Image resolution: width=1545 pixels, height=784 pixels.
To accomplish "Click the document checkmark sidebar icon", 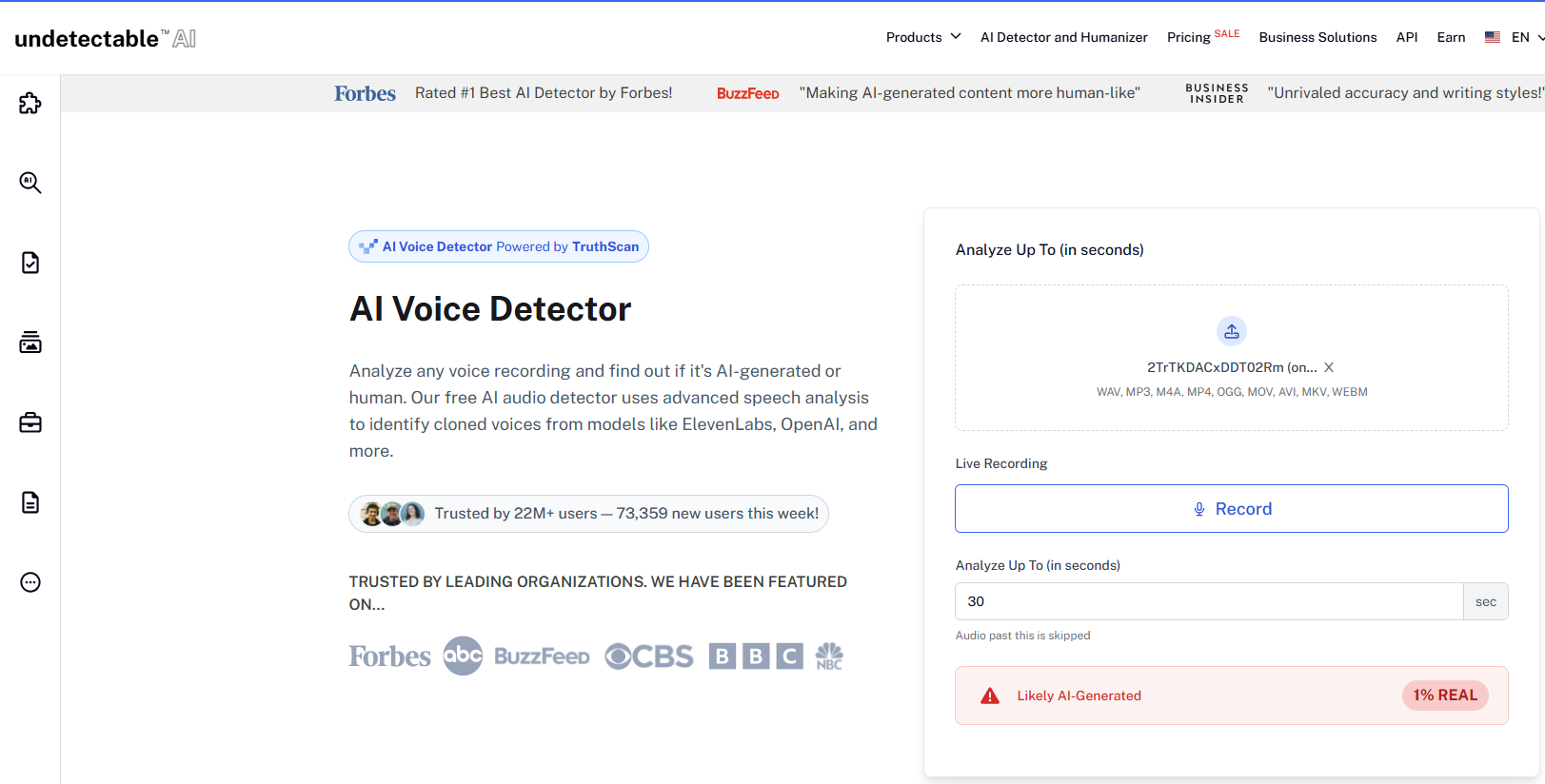I will pos(30,263).
